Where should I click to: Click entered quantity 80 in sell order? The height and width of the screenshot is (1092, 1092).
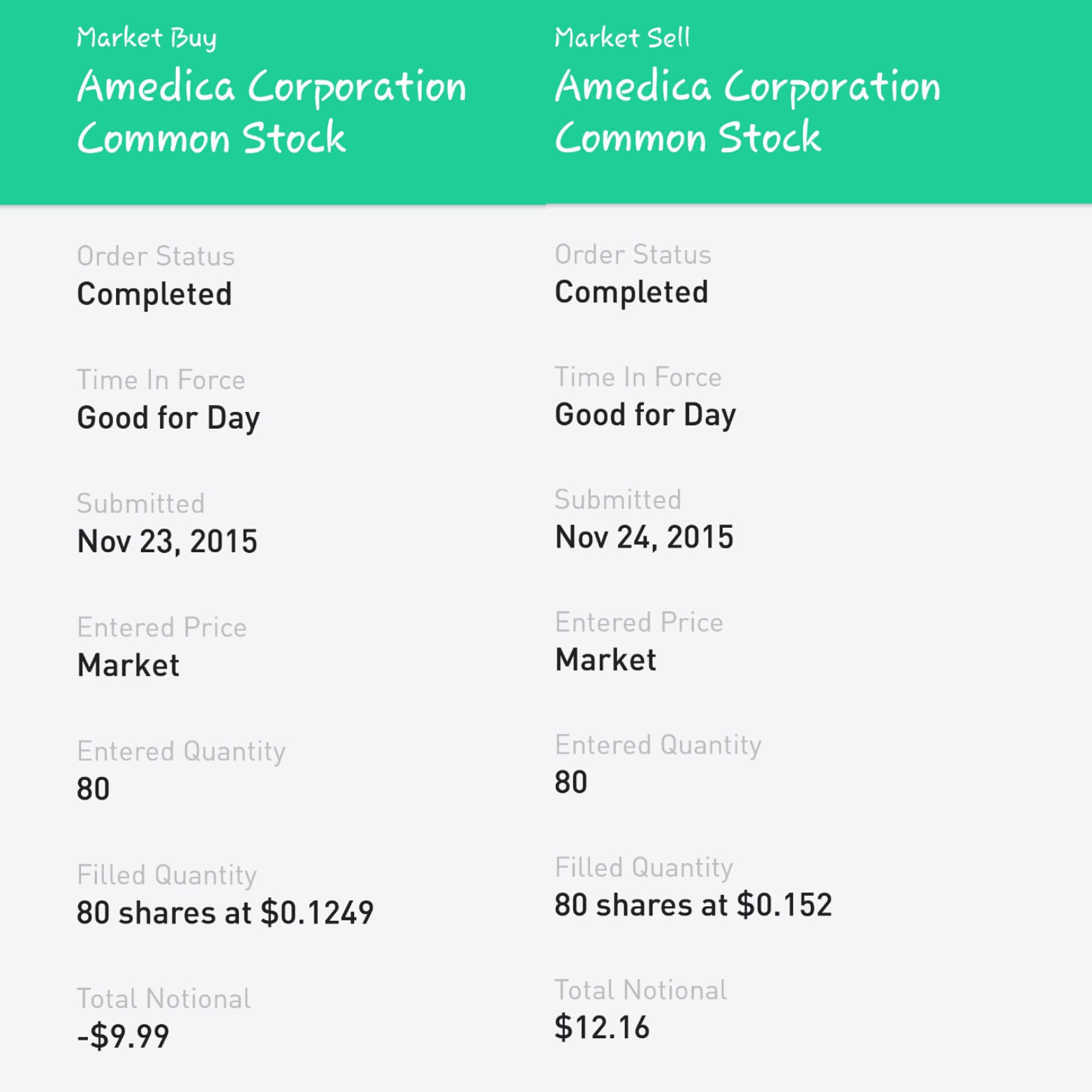tap(570, 783)
